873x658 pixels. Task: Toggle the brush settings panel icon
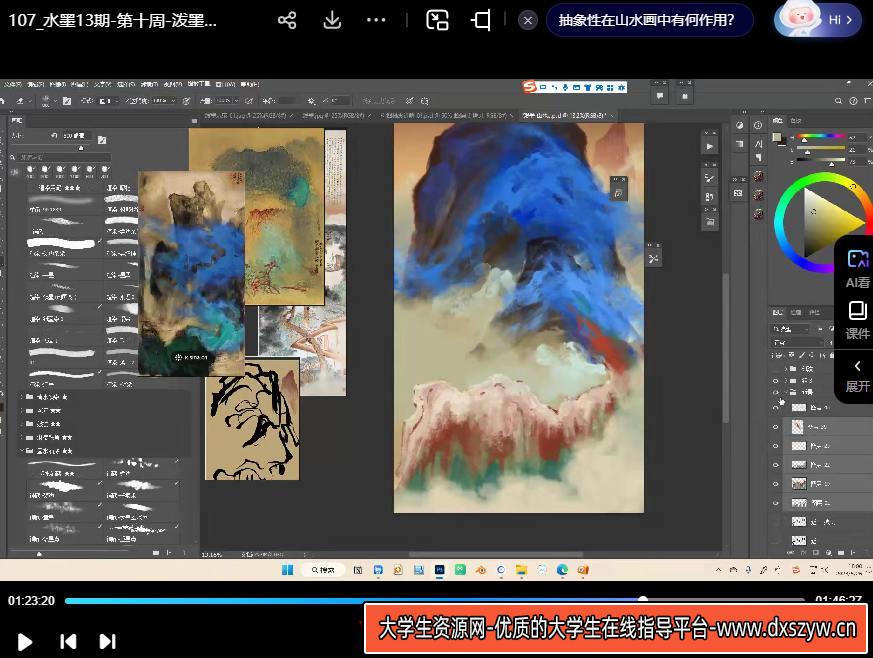tap(67, 101)
